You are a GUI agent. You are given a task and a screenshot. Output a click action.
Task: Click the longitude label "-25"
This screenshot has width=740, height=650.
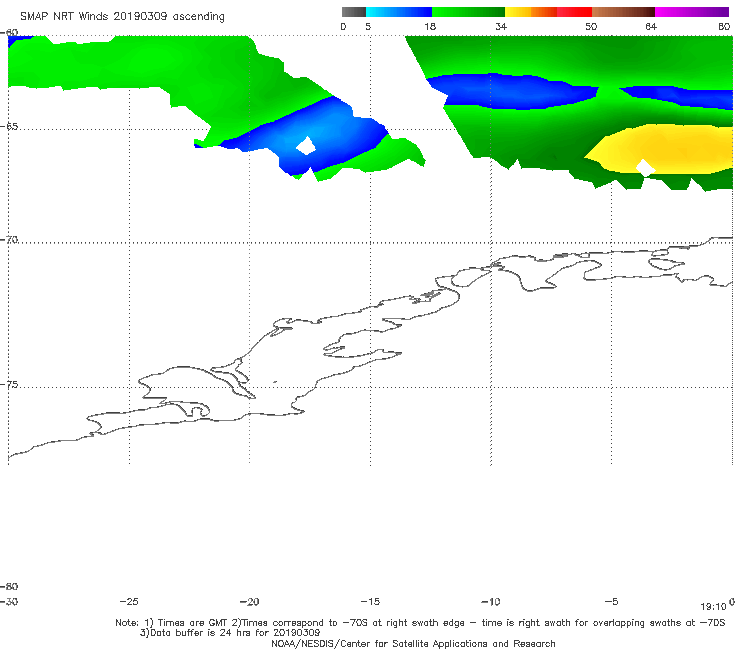click(129, 601)
